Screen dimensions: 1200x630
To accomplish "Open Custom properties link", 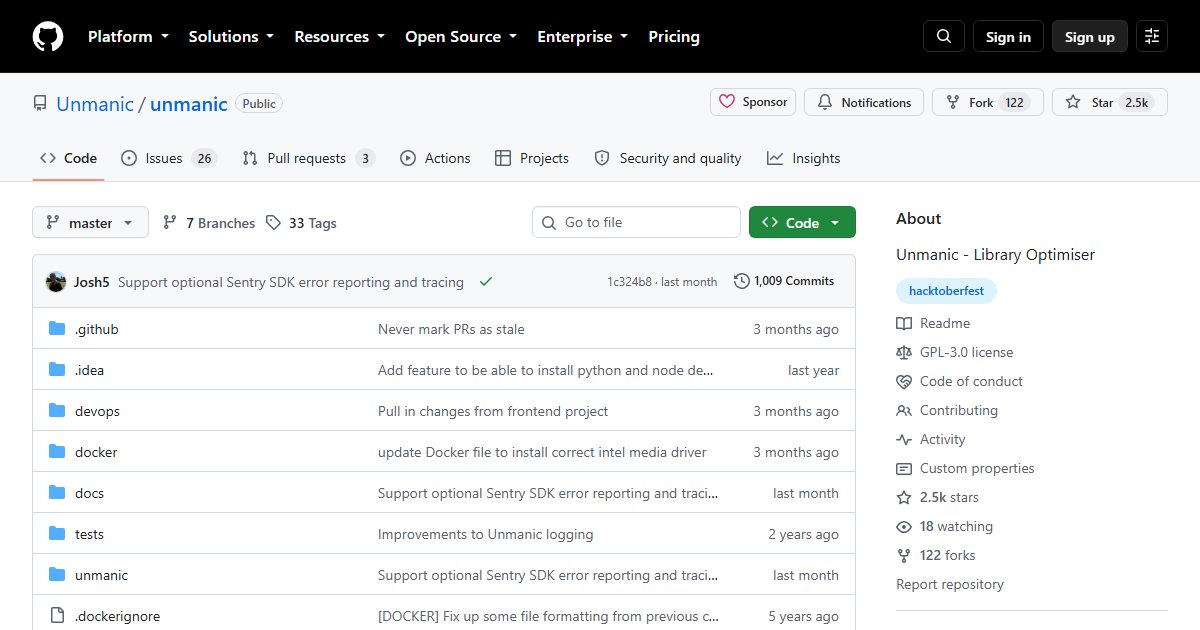I will pyautogui.click(x=965, y=468).
